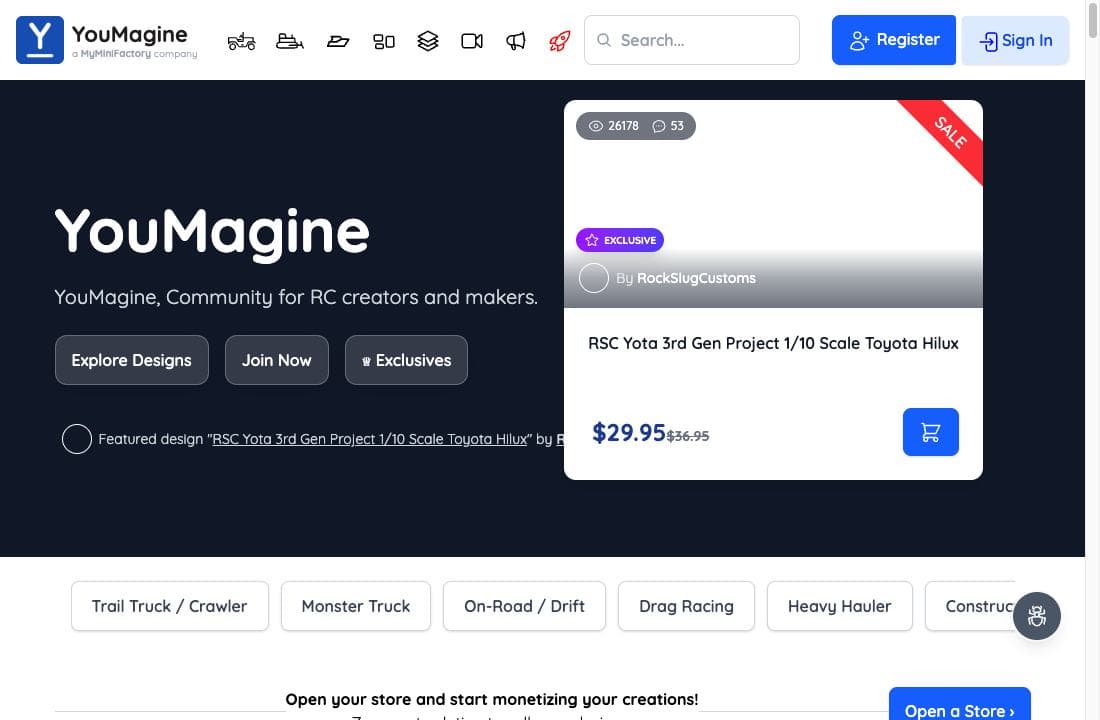The image size is (1100, 720).
Task: Click the megaphone announcements icon
Action: (x=516, y=41)
